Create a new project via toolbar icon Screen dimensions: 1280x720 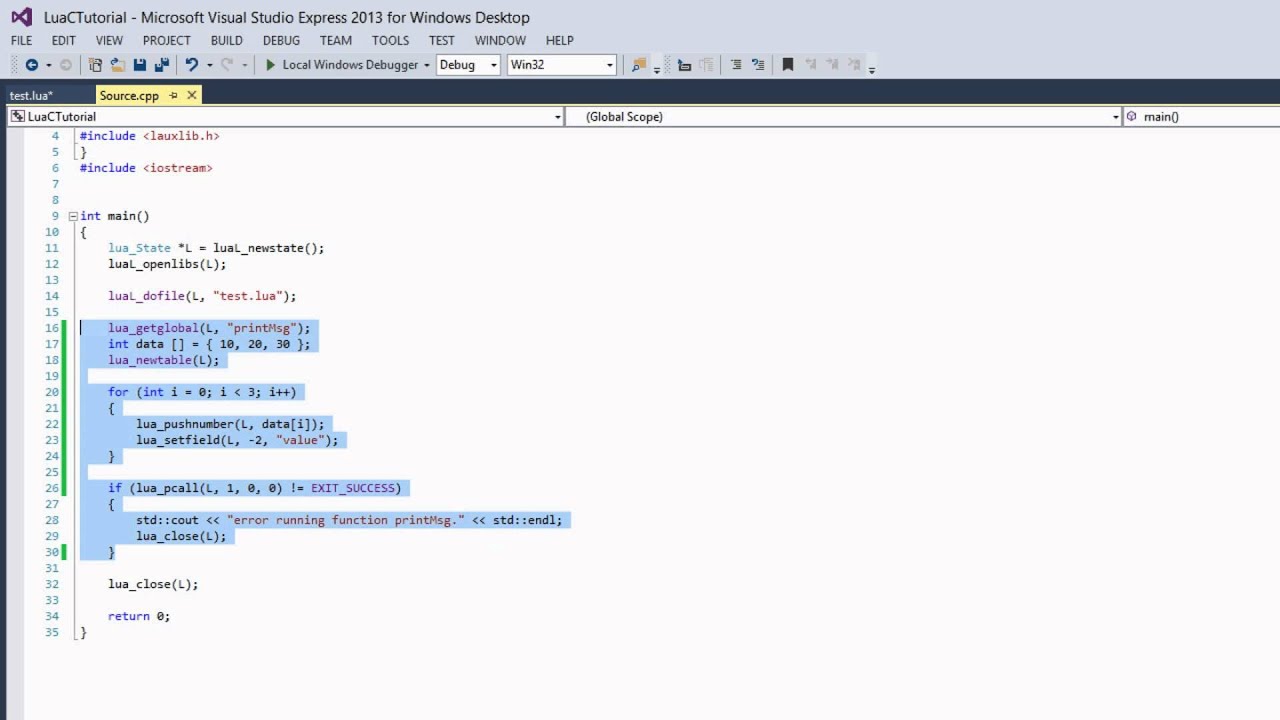(96, 65)
